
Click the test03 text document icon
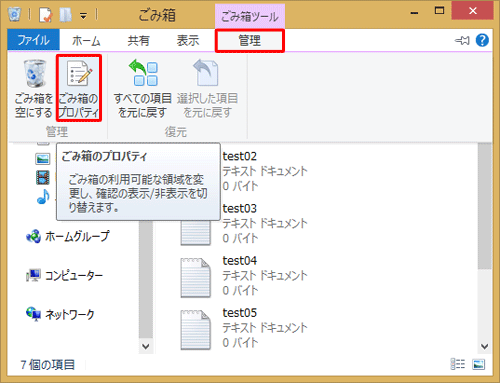[196, 233]
